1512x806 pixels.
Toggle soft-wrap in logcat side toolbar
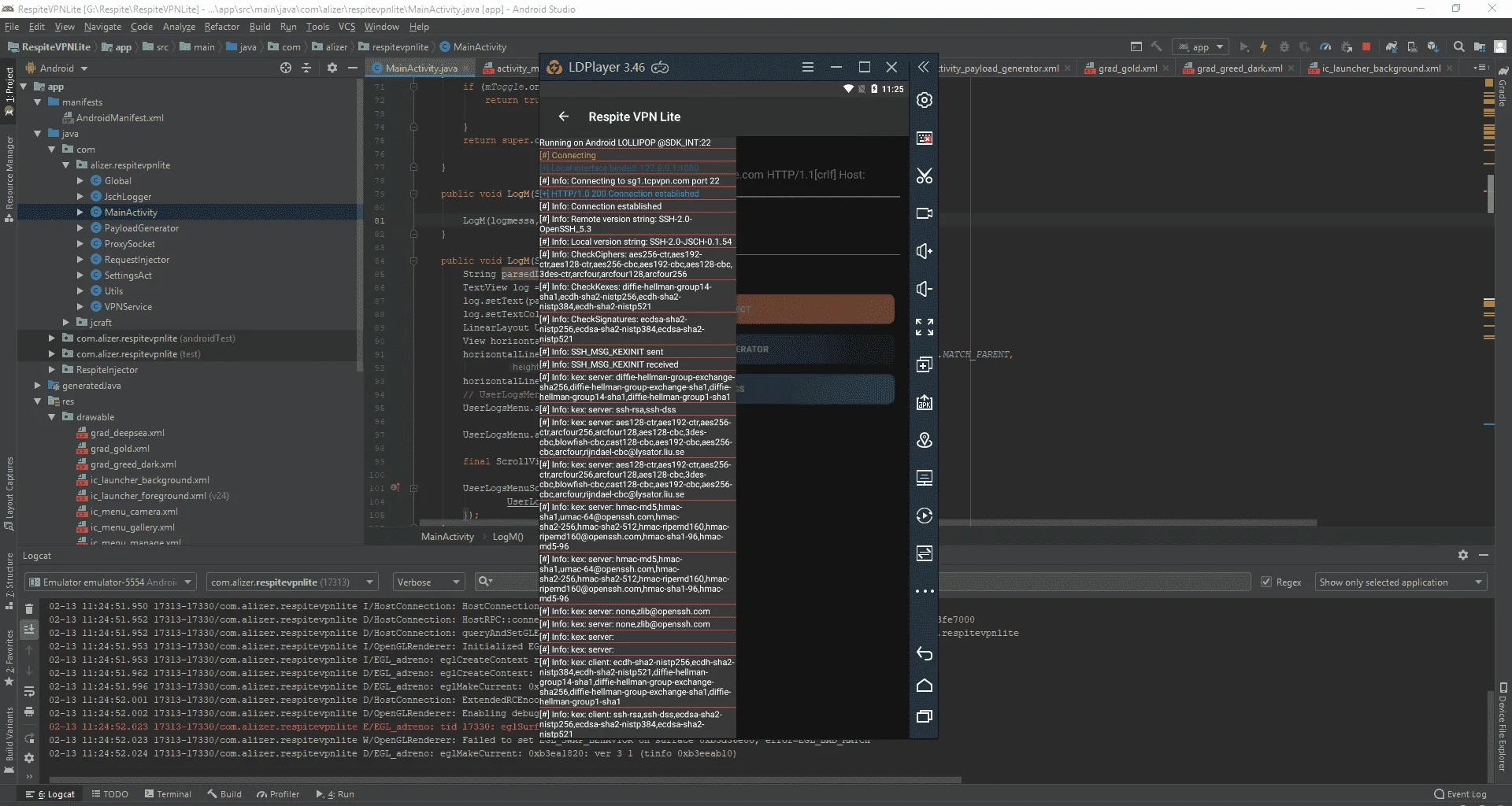tap(29, 691)
